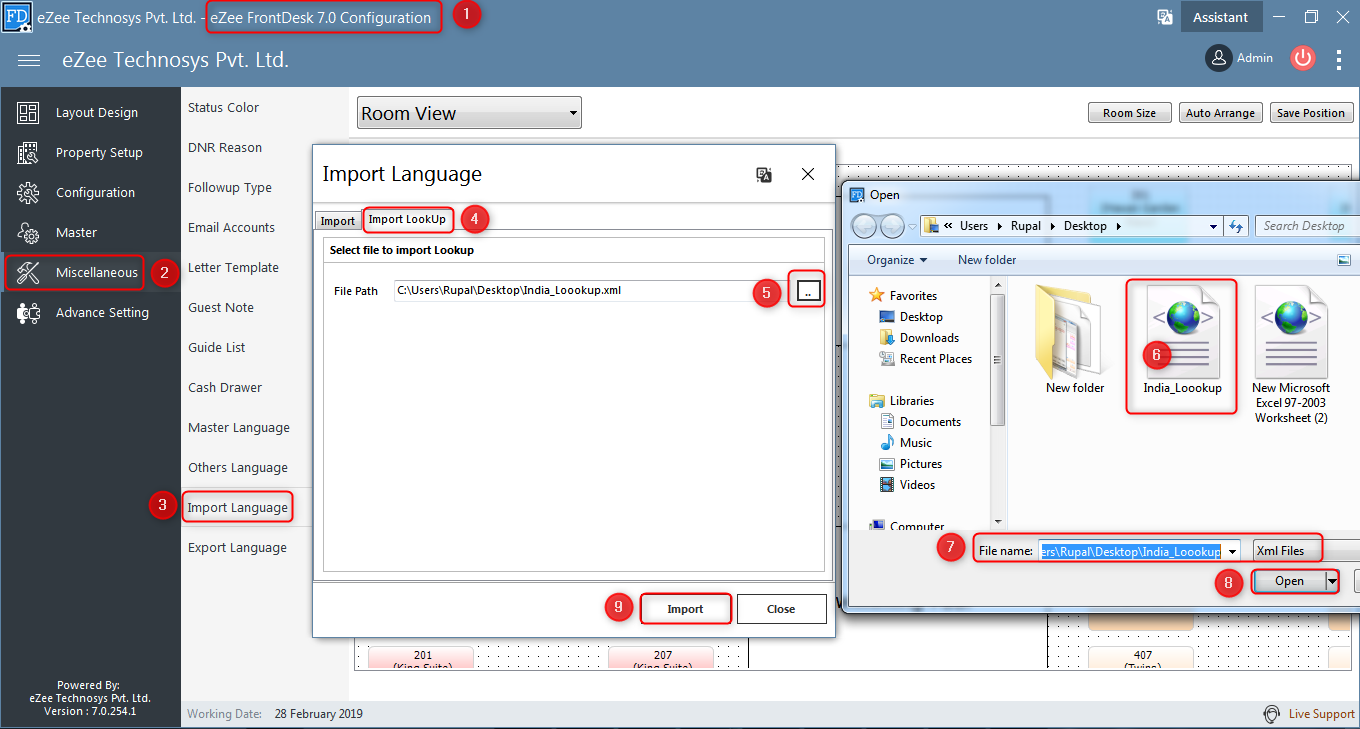Image resolution: width=1360 pixels, height=729 pixels.
Task: Open DNR Reason menu item
Action: (225, 147)
